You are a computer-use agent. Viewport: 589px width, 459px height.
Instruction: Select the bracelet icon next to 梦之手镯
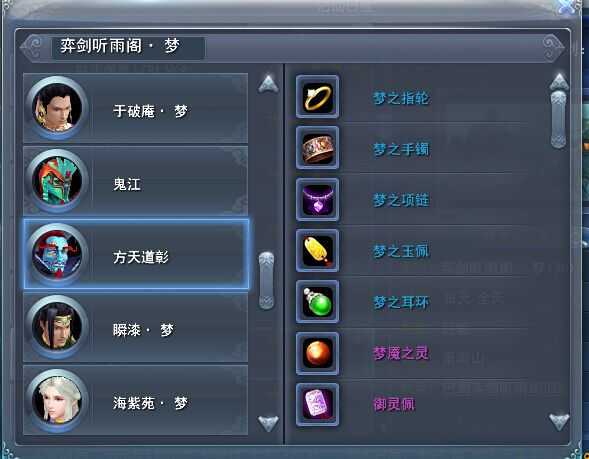click(317, 148)
